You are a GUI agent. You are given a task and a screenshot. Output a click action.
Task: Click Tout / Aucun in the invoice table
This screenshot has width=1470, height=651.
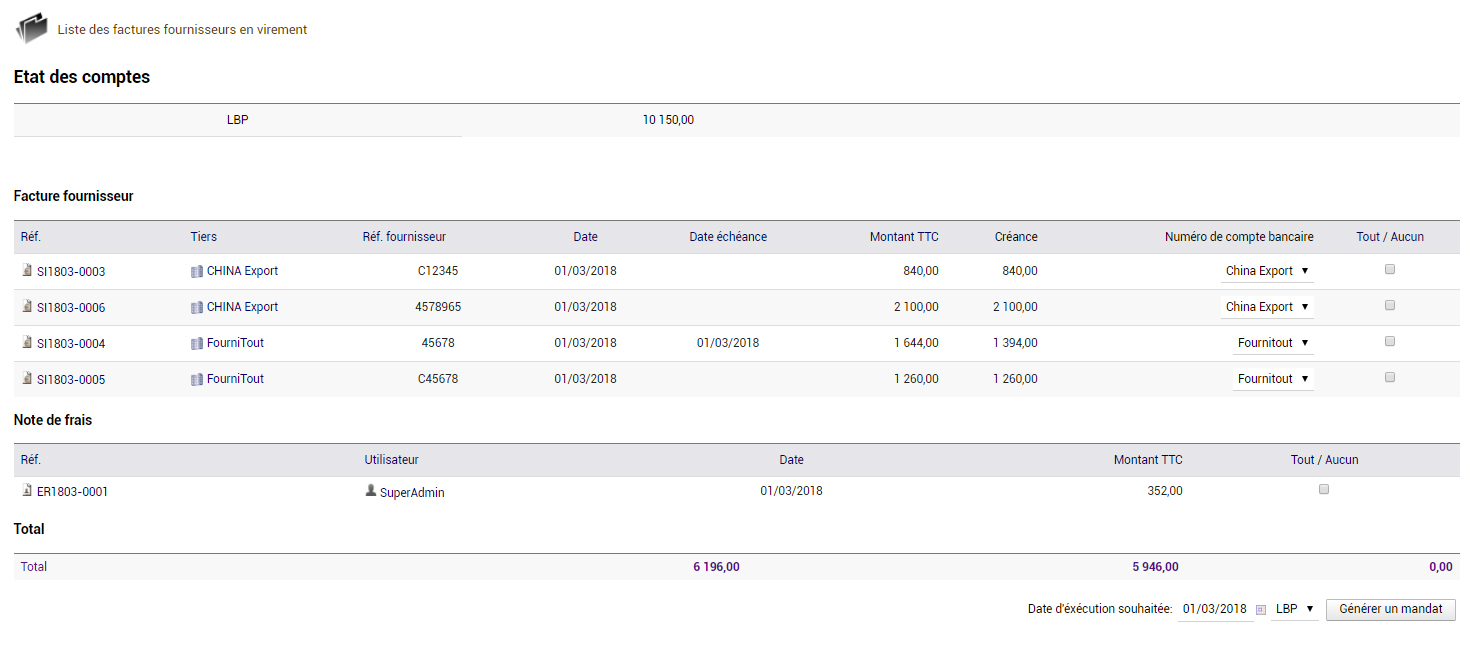(x=1390, y=237)
